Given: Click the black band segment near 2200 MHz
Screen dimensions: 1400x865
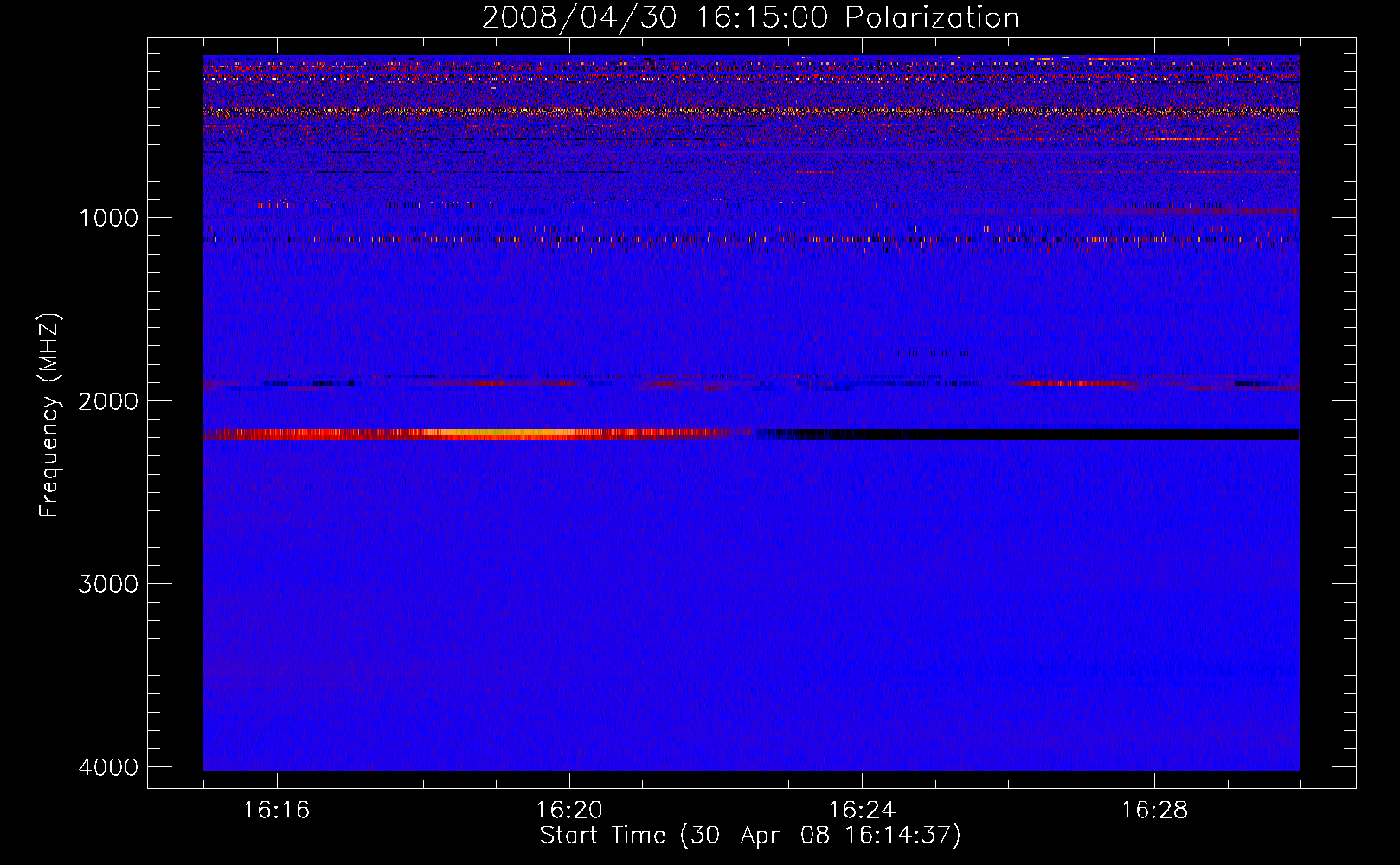Looking at the screenshot, I should [x=1030, y=434].
